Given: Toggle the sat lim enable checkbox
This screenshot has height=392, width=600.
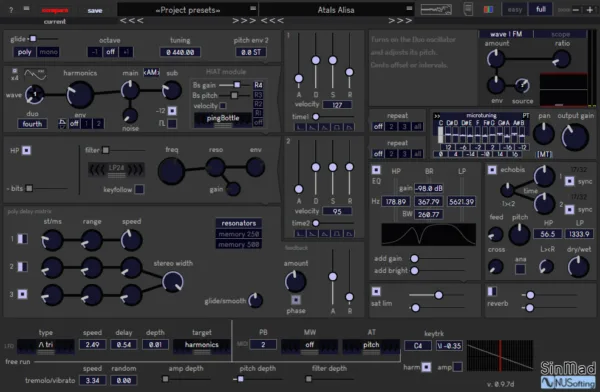Looking at the screenshot, I should (x=376, y=292).
